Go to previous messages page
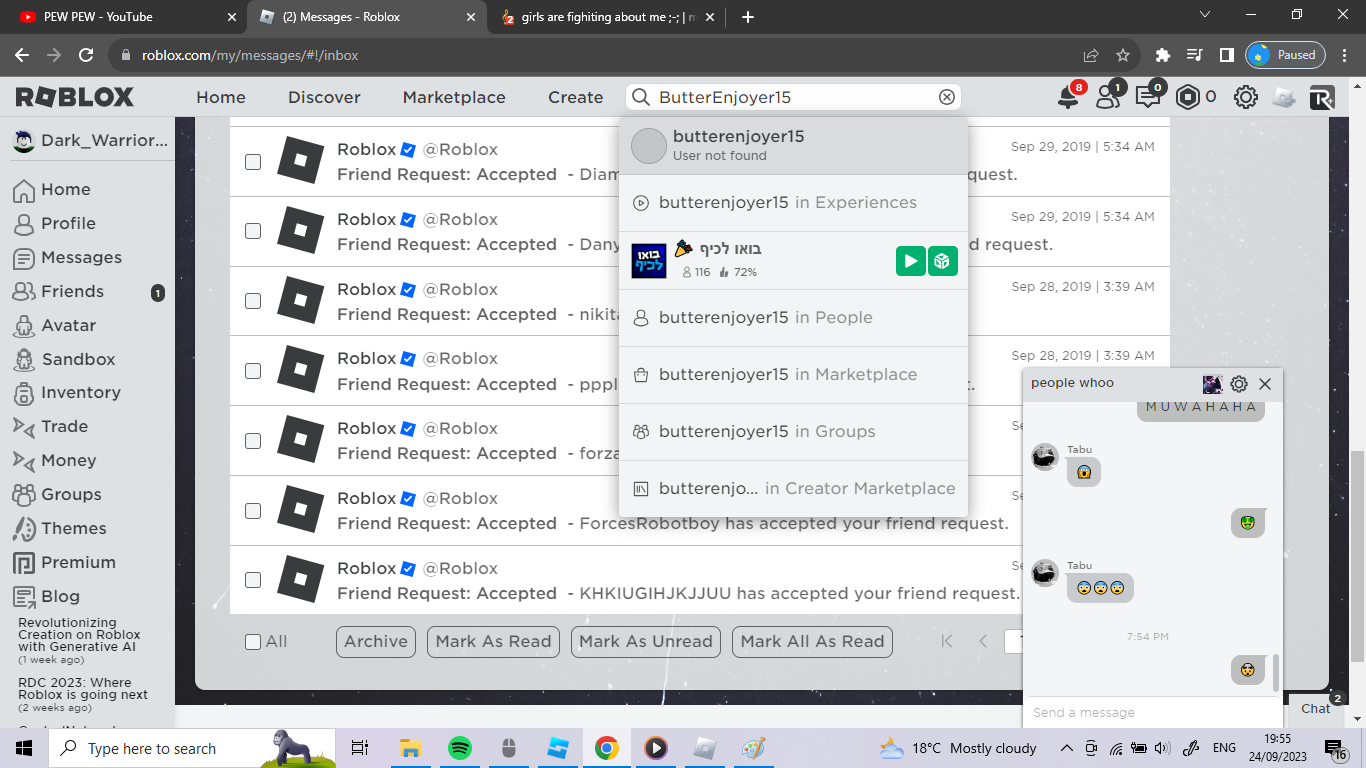This screenshot has width=1366, height=768. pyautogui.click(x=983, y=642)
